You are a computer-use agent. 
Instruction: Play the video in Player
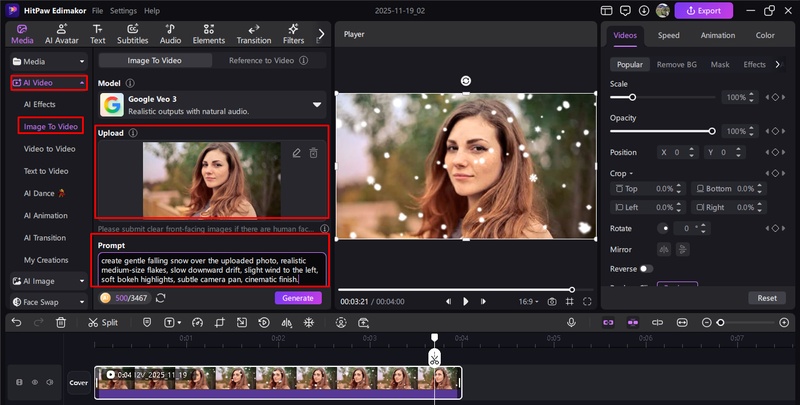[465, 301]
